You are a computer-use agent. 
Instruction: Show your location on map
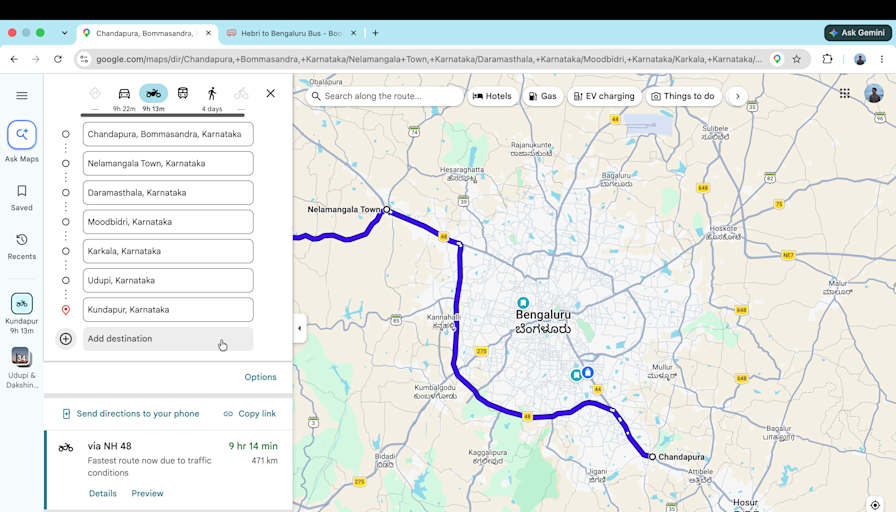(875, 505)
